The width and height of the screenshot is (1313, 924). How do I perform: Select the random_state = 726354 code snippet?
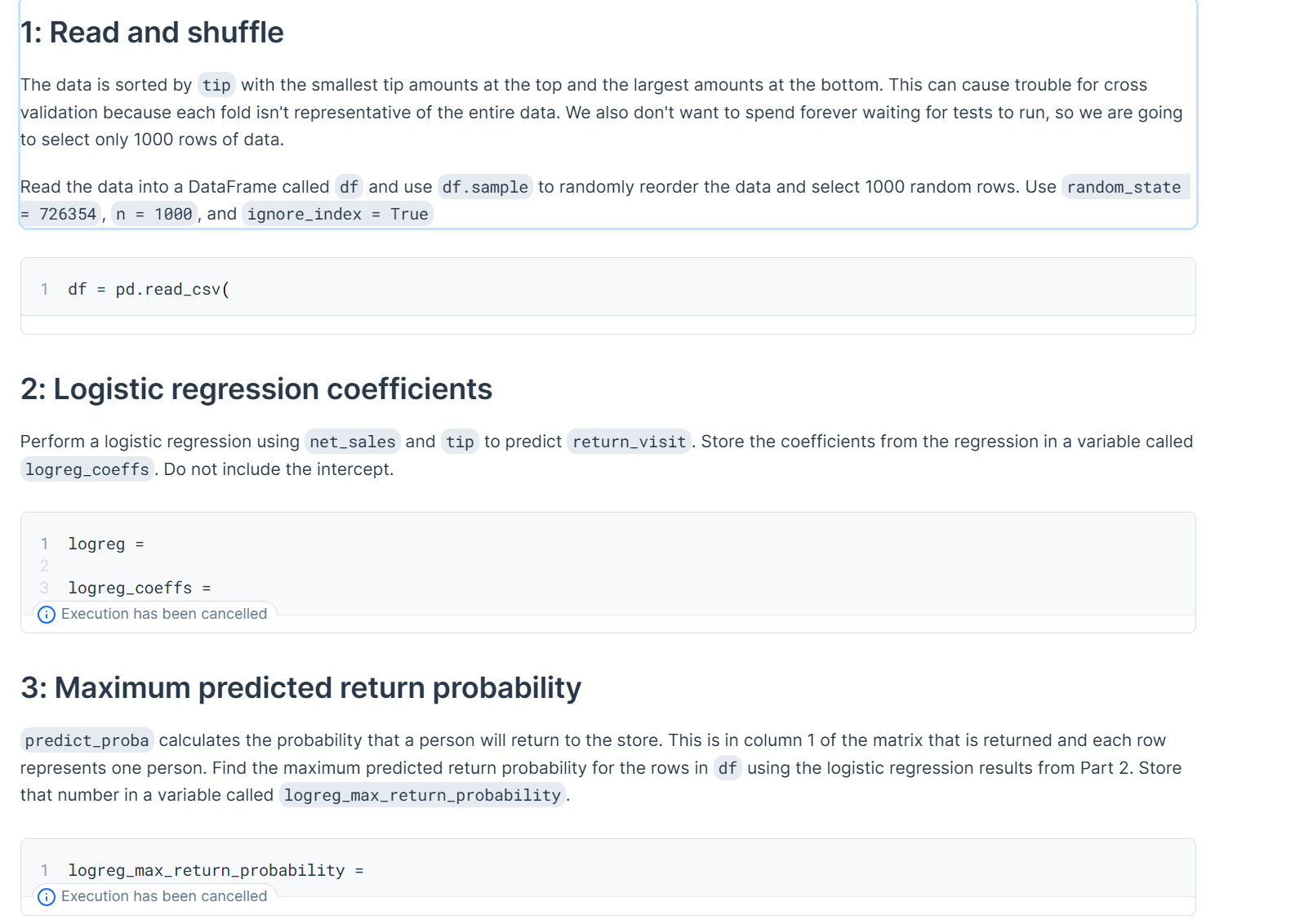click(1124, 187)
